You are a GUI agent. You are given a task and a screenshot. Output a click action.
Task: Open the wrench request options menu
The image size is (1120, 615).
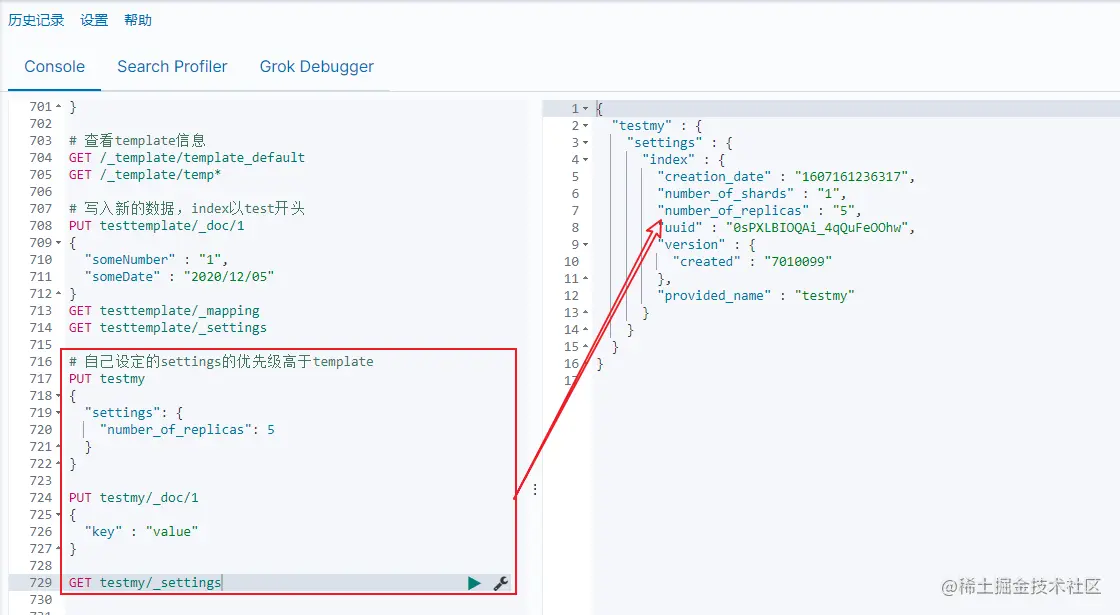click(x=501, y=583)
